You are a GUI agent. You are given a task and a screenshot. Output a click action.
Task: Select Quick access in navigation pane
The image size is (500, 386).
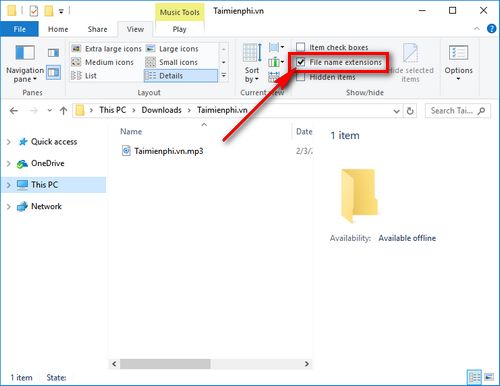(x=54, y=142)
